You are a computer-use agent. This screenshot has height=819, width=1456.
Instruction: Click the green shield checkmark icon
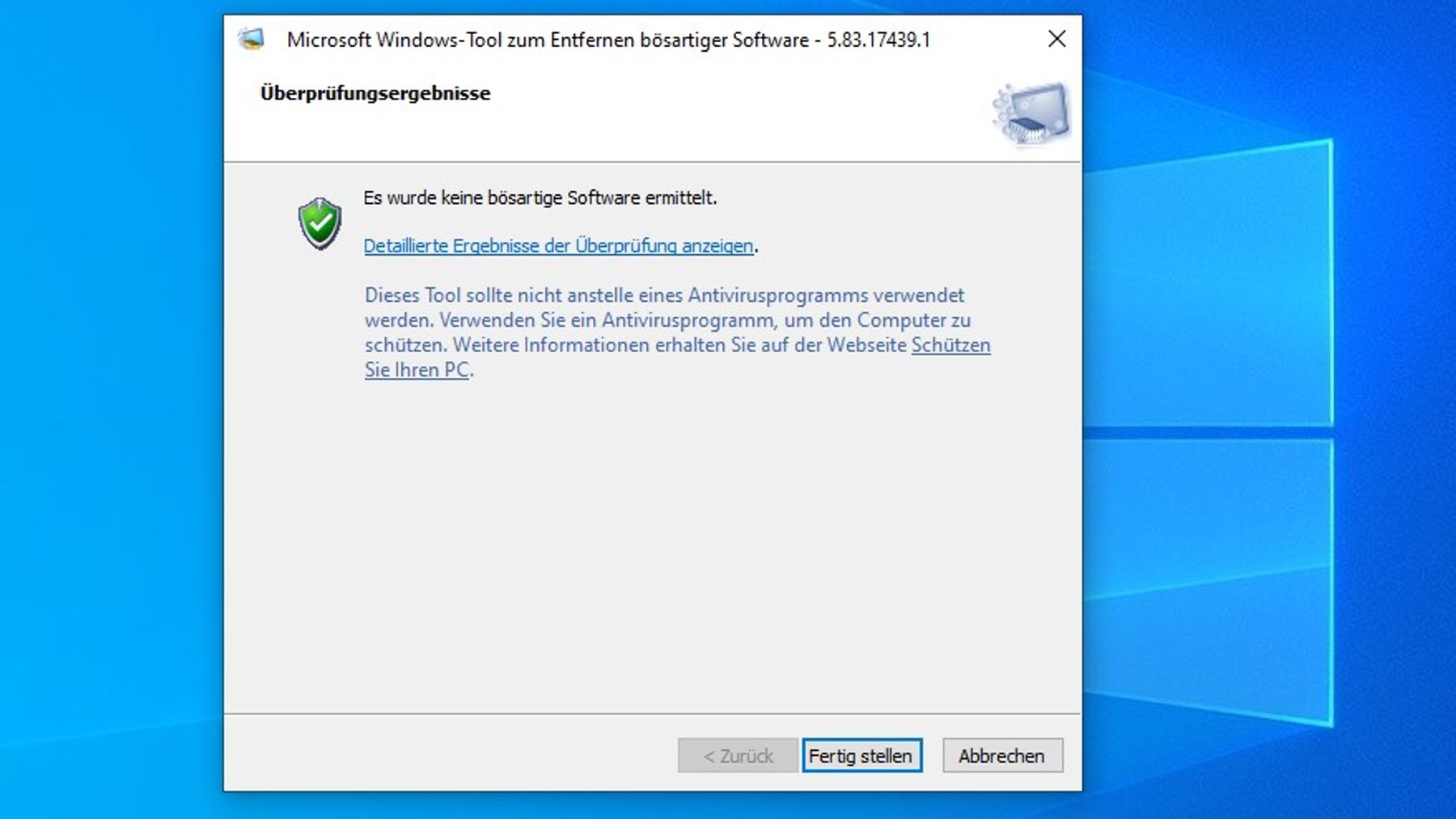(x=320, y=223)
